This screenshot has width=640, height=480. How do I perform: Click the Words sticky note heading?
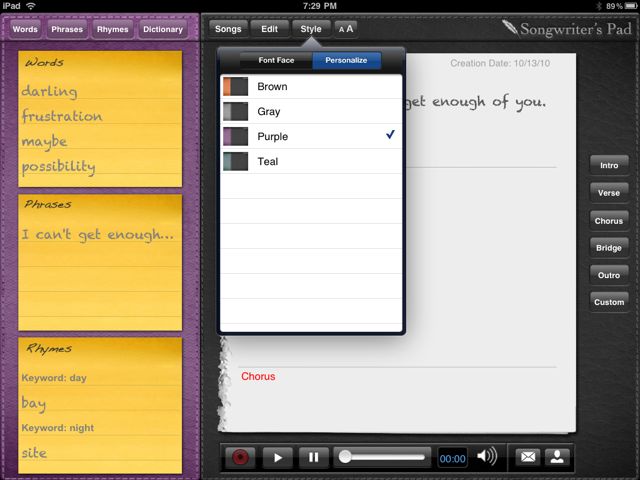(44, 62)
